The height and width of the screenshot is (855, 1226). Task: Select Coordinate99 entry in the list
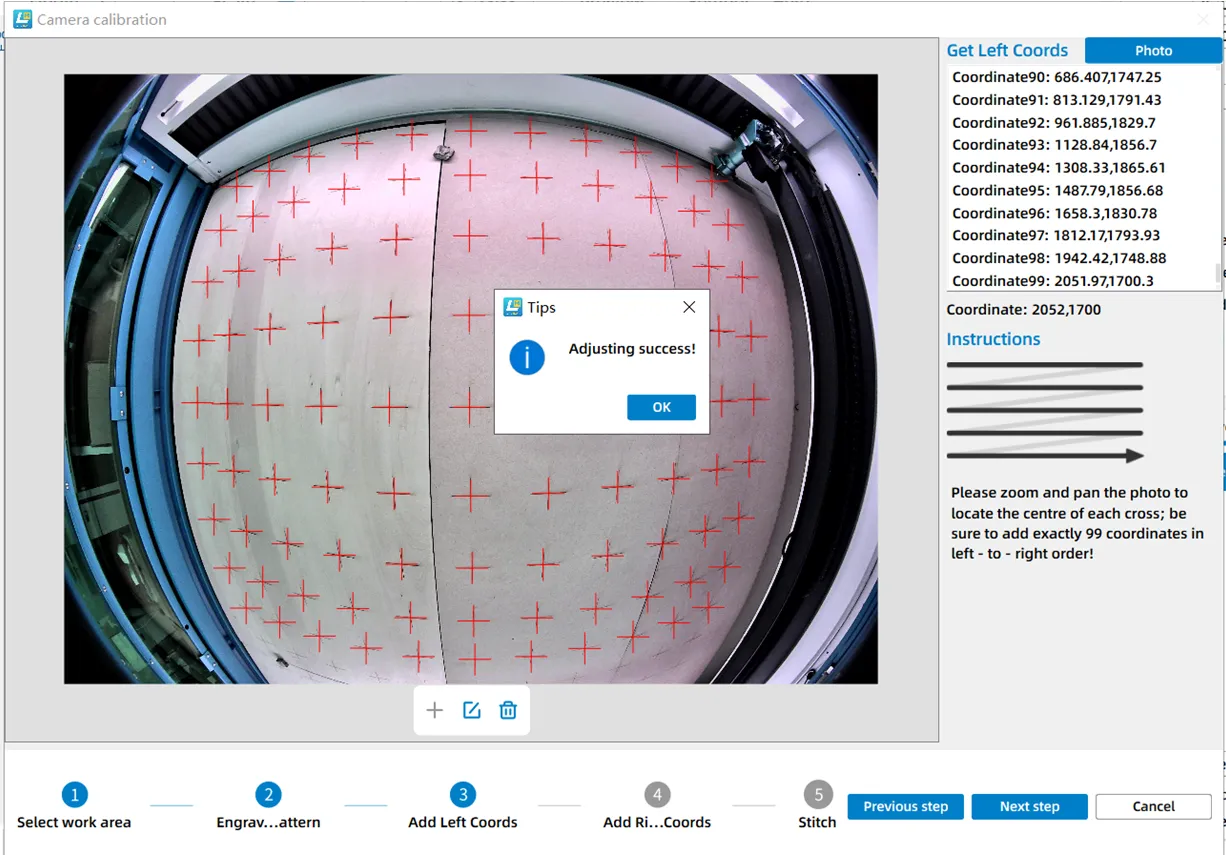(1052, 281)
